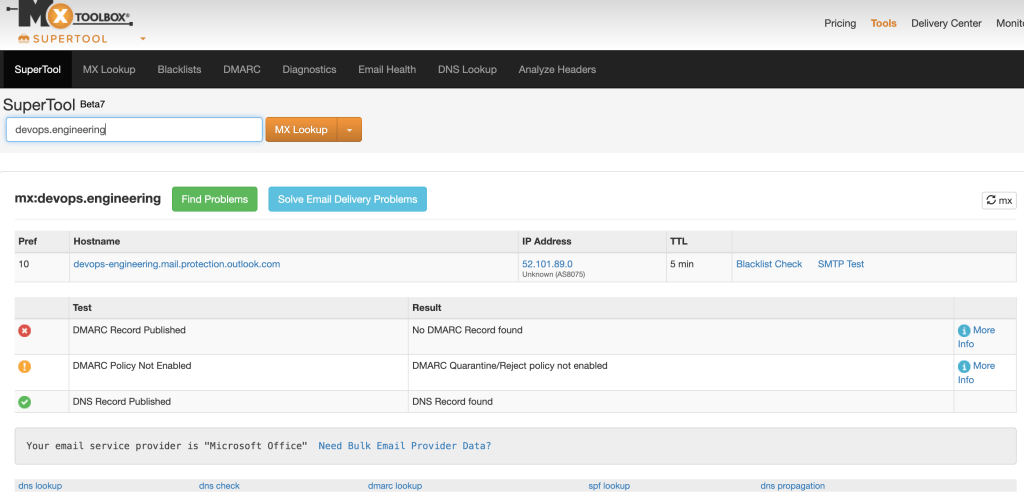Viewport: 1024px width, 495px height.
Task: Click the domain input field containing devops.engineering
Action: coord(134,129)
